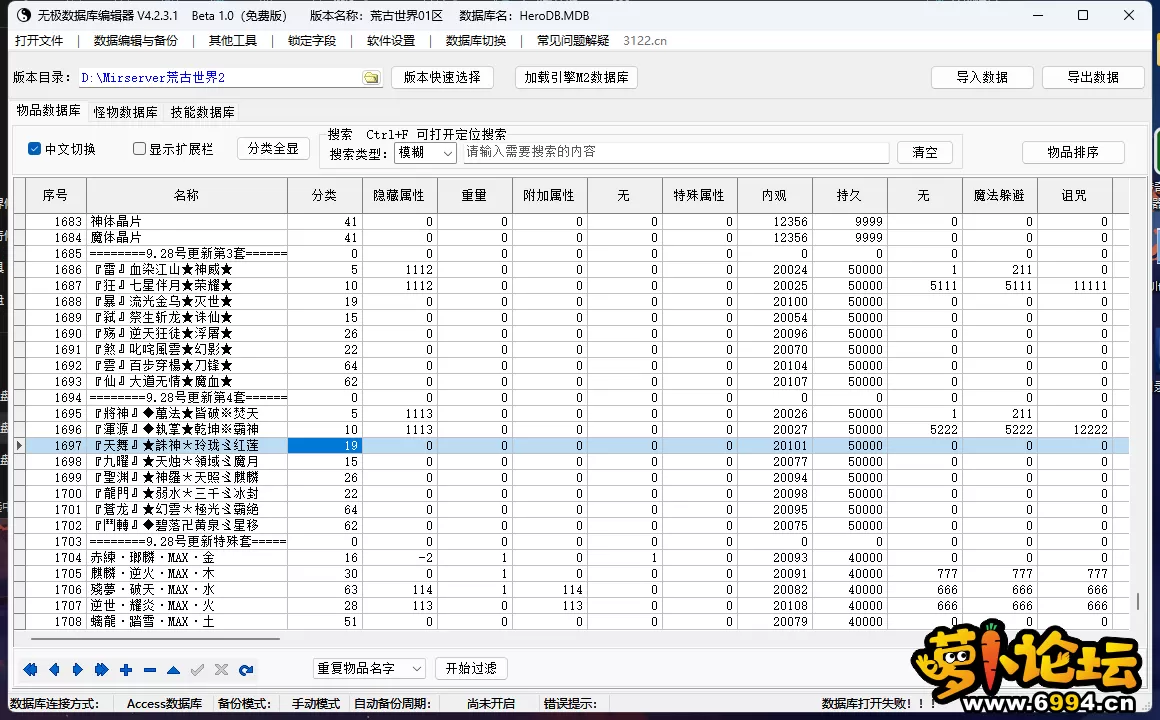Click 导出数据 button
This screenshot has width=1160, height=720.
1093,77
